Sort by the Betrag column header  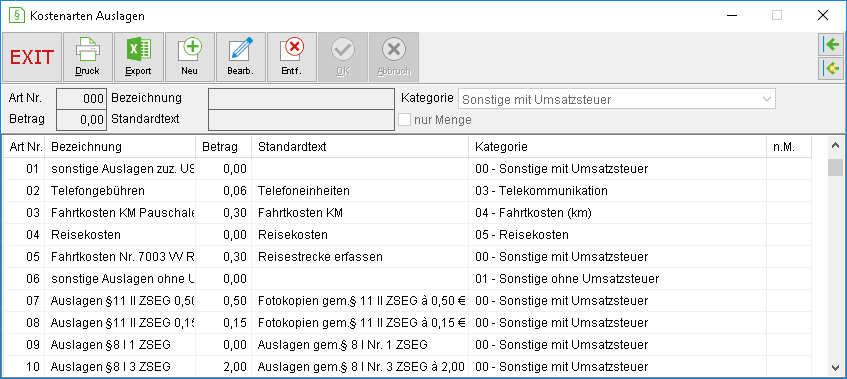(x=224, y=147)
